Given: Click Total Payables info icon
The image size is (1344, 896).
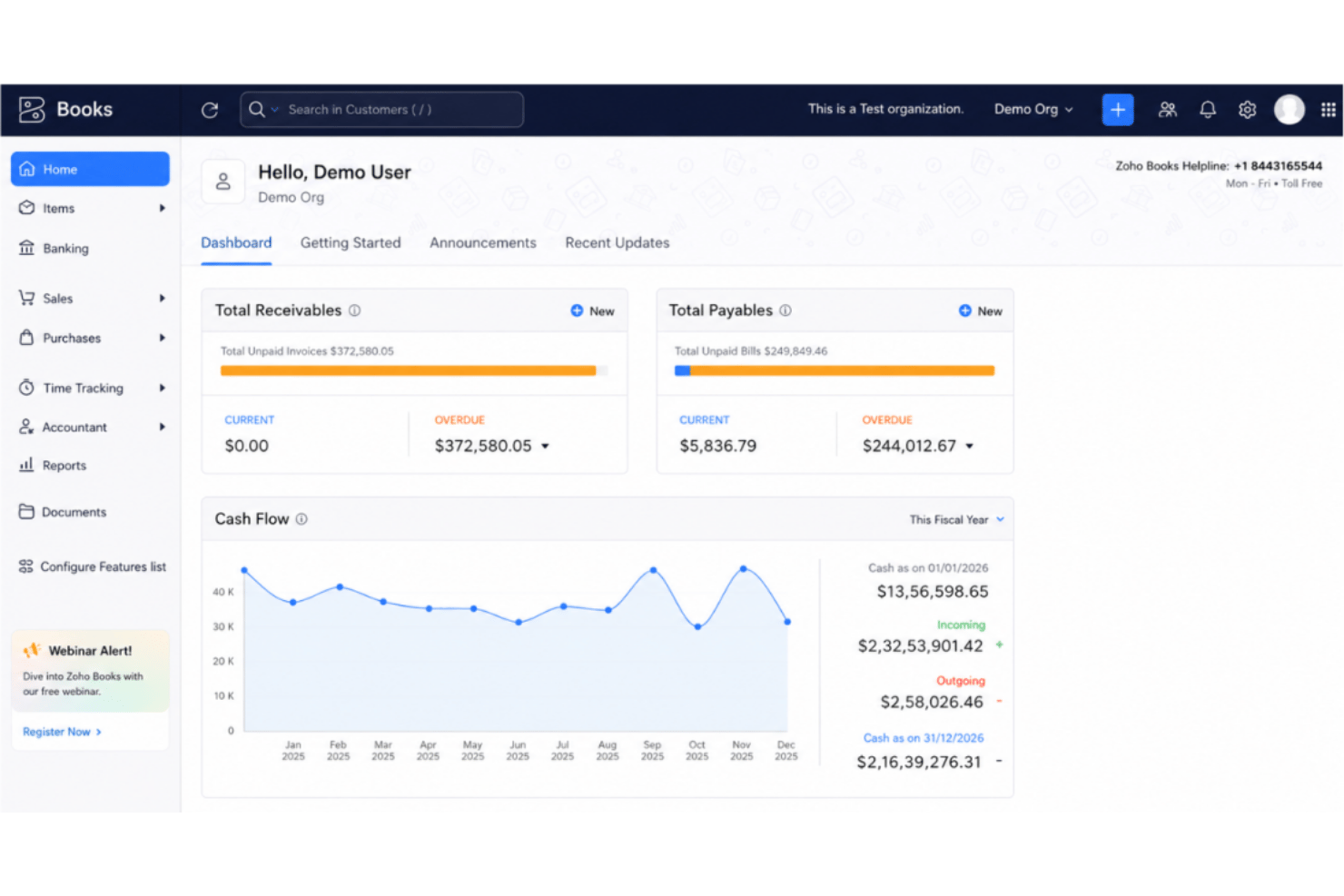Looking at the screenshot, I should 786,310.
